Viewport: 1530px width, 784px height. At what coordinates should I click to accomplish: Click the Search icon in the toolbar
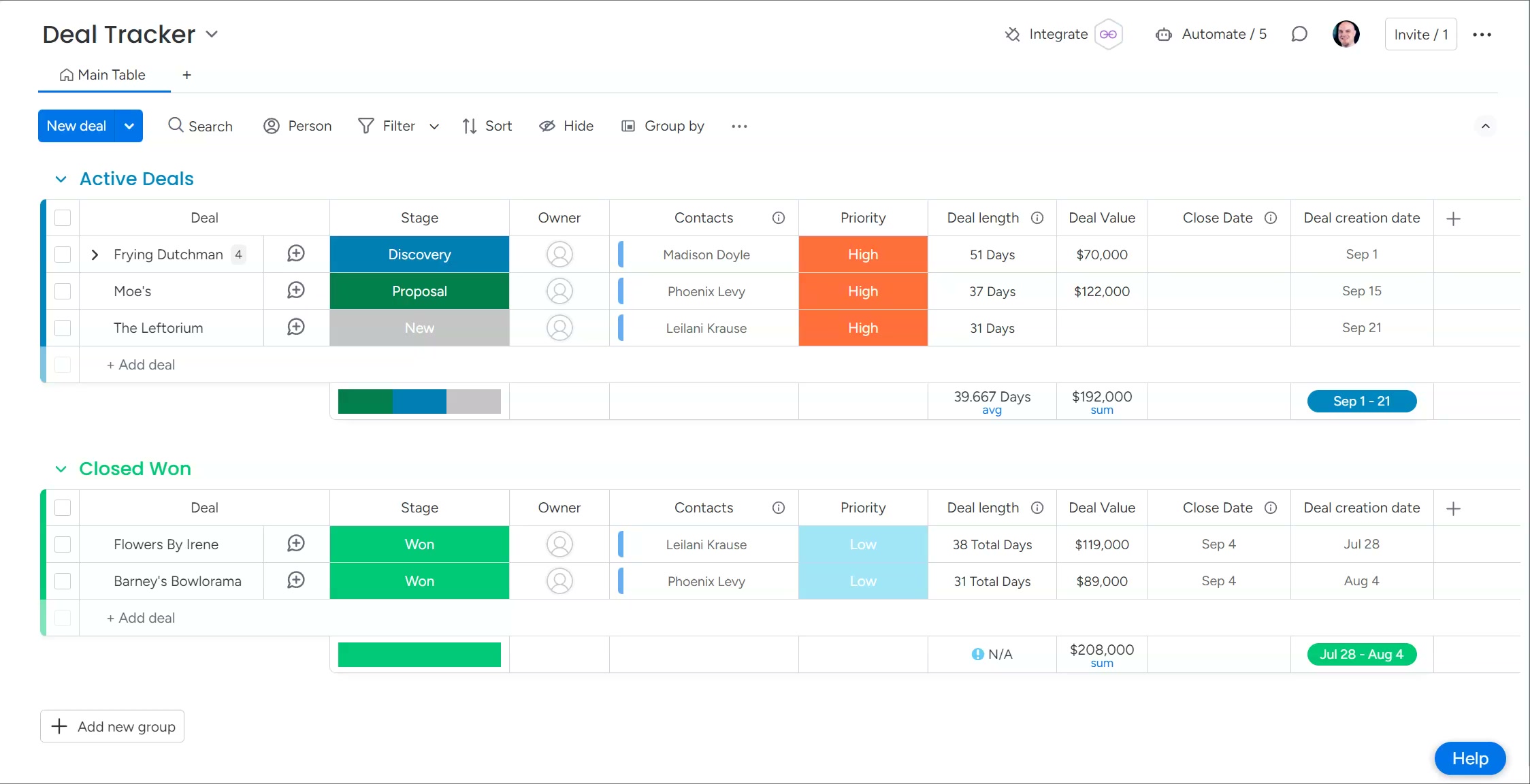tap(176, 126)
